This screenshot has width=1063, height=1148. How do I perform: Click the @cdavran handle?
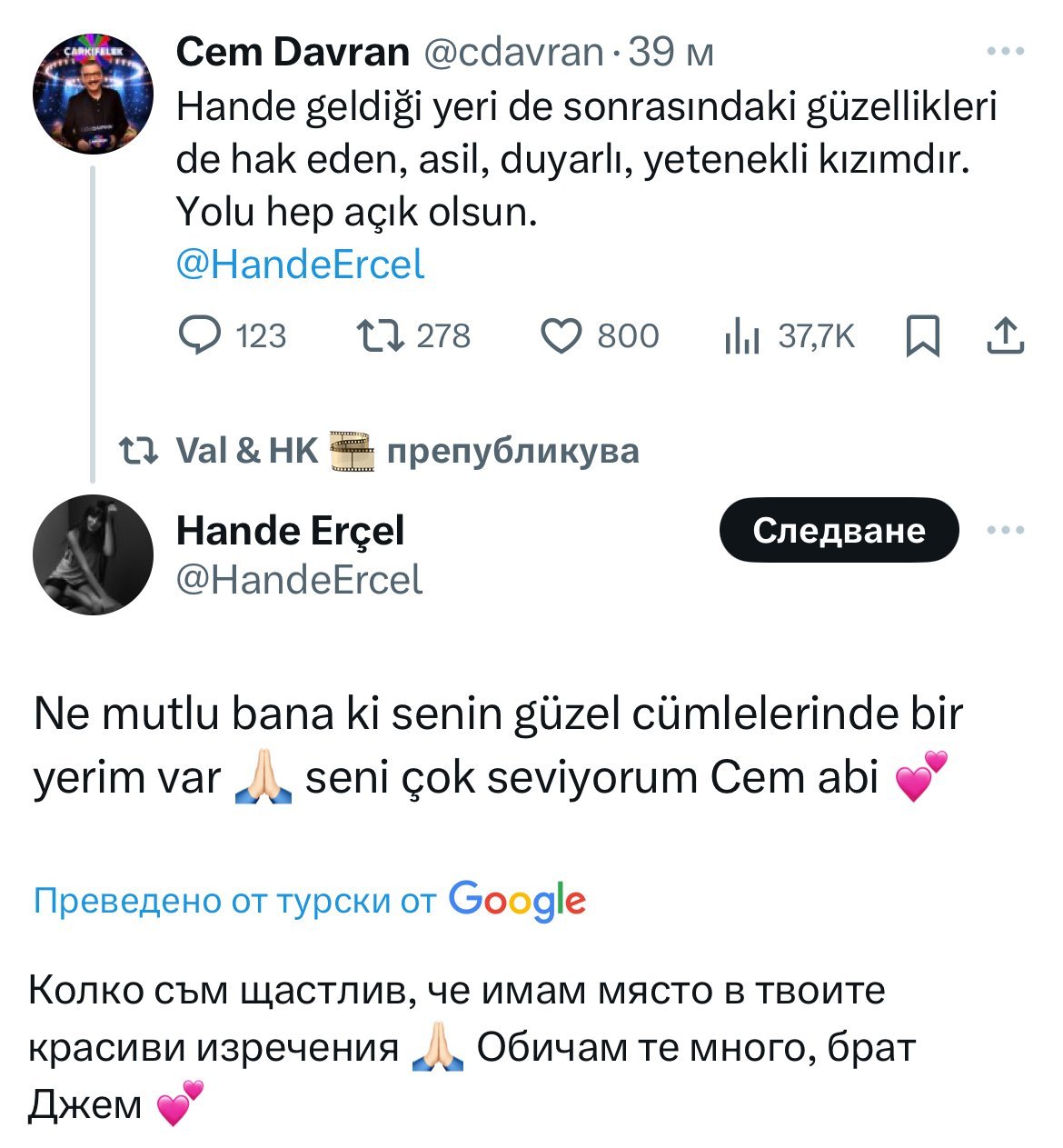click(x=513, y=52)
